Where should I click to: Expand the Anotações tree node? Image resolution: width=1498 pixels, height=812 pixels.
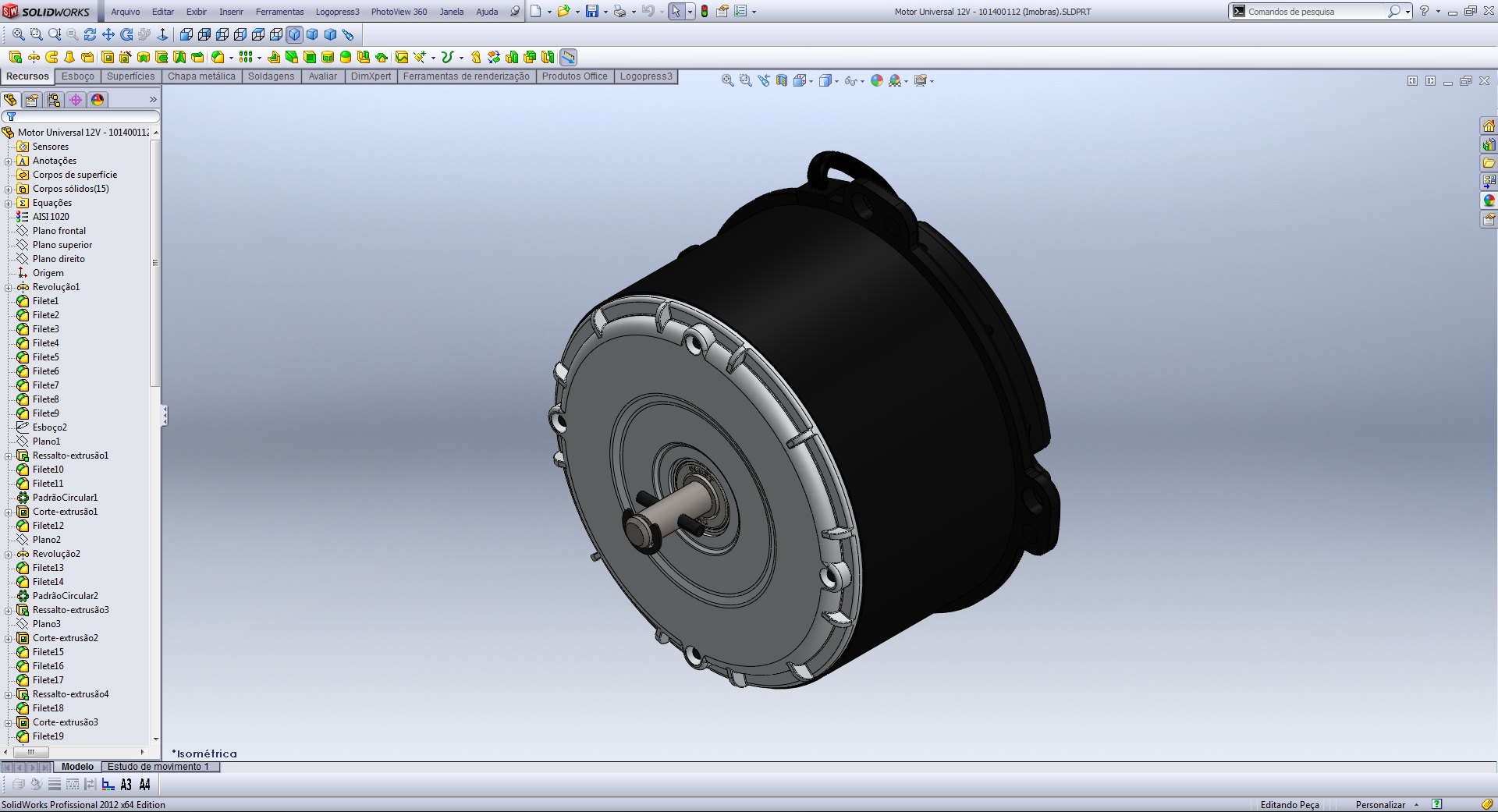(x=9, y=161)
